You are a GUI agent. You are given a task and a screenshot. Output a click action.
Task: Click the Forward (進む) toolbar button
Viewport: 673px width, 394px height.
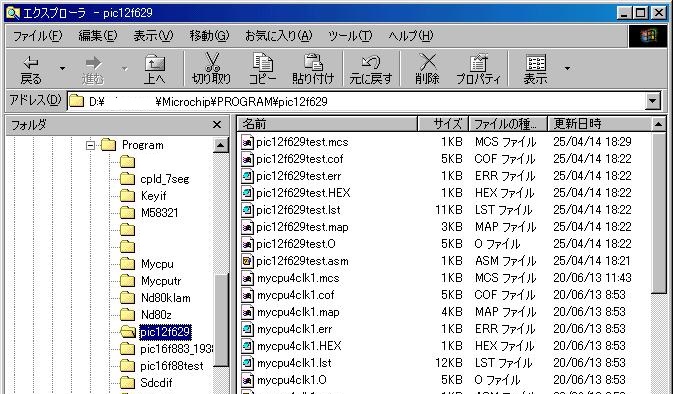(x=93, y=70)
